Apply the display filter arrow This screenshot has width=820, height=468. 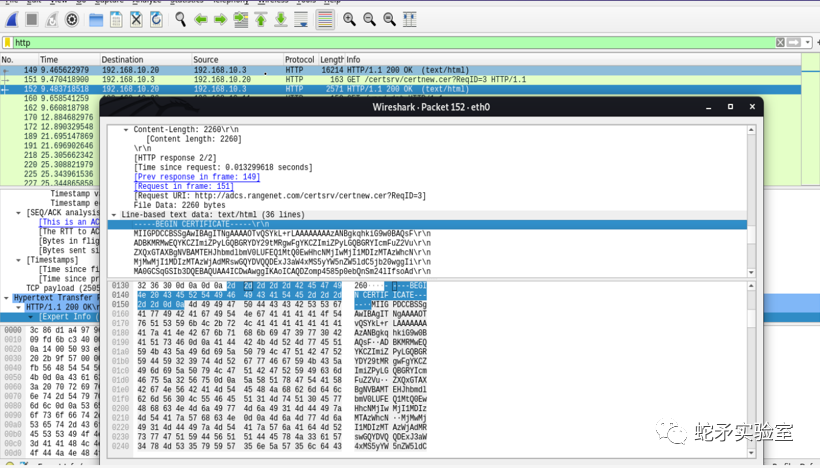click(794, 42)
